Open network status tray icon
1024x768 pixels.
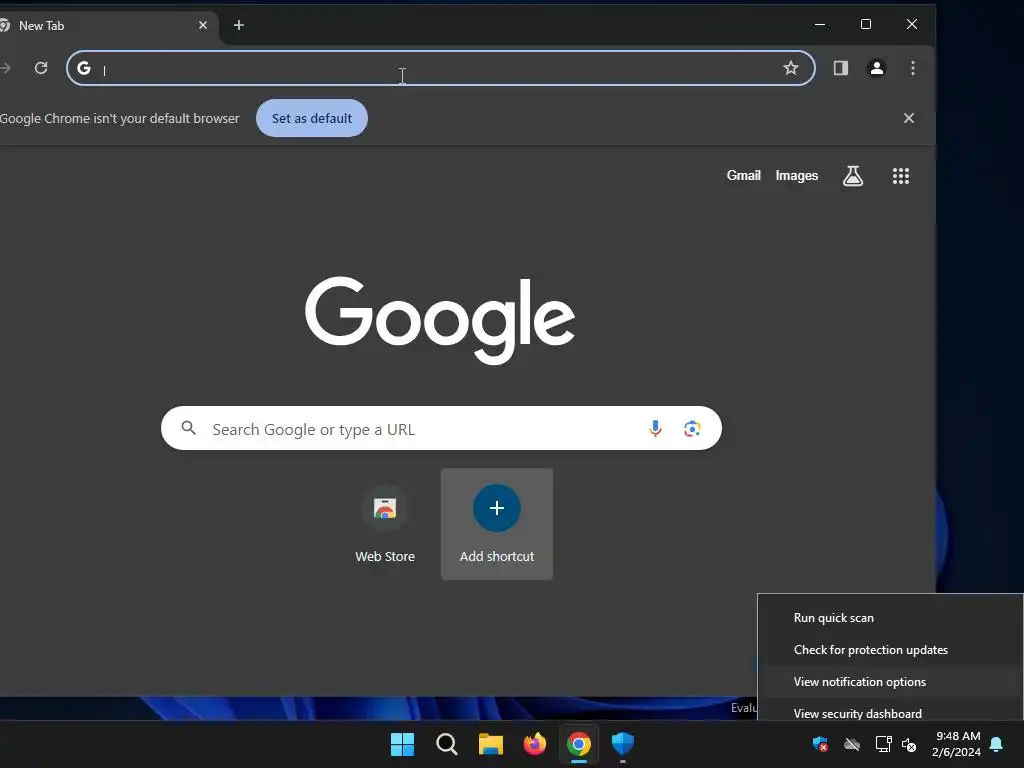tap(884, 744)
